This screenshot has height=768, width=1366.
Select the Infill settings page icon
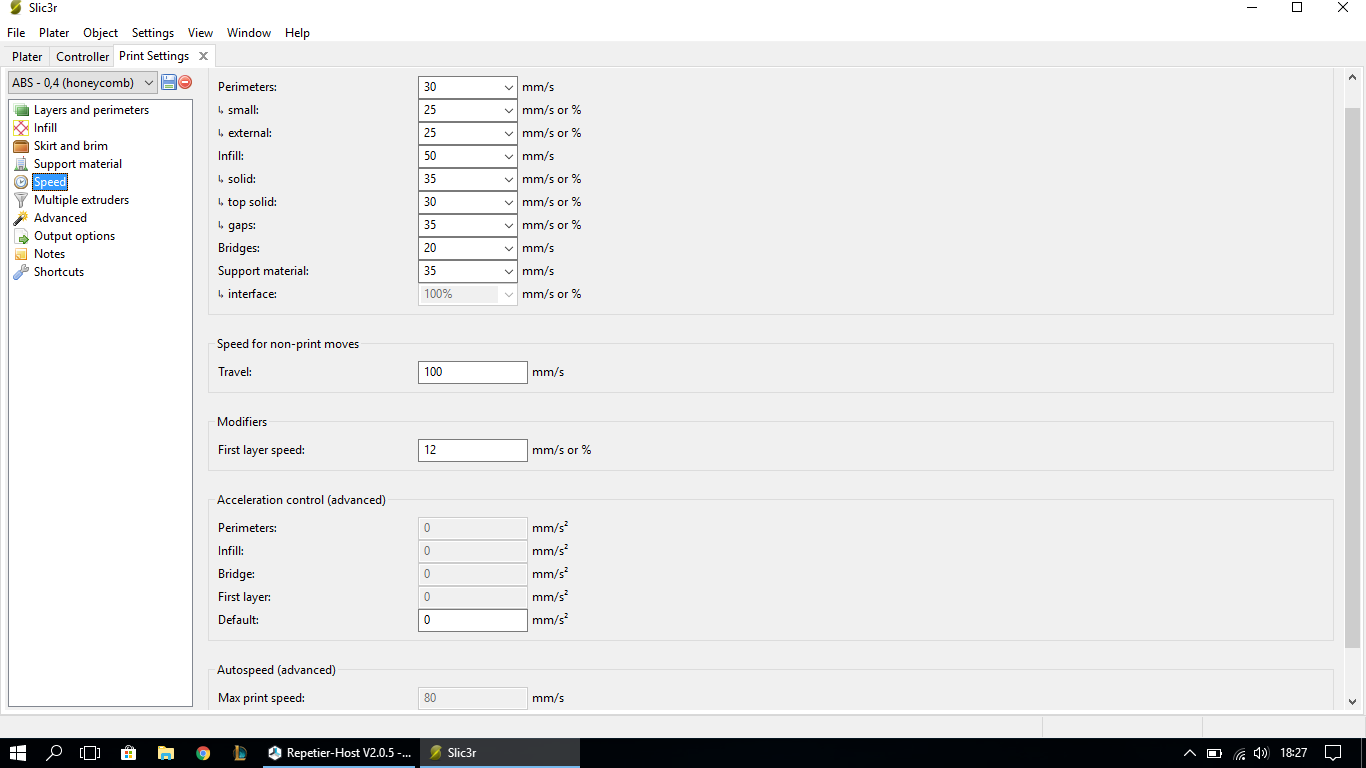coord(21,128)
